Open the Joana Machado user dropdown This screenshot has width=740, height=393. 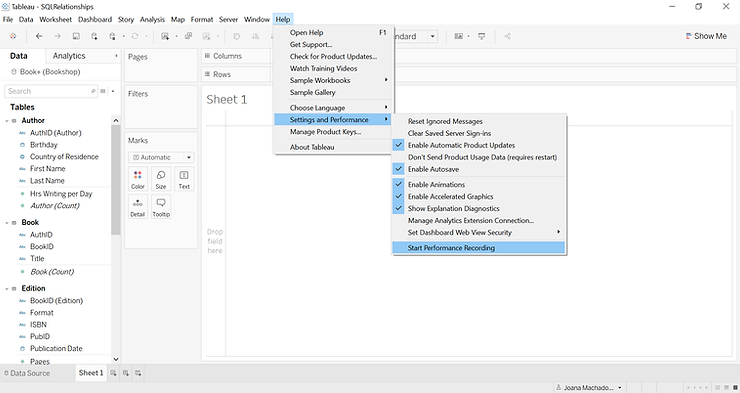(x=589, y=388)
